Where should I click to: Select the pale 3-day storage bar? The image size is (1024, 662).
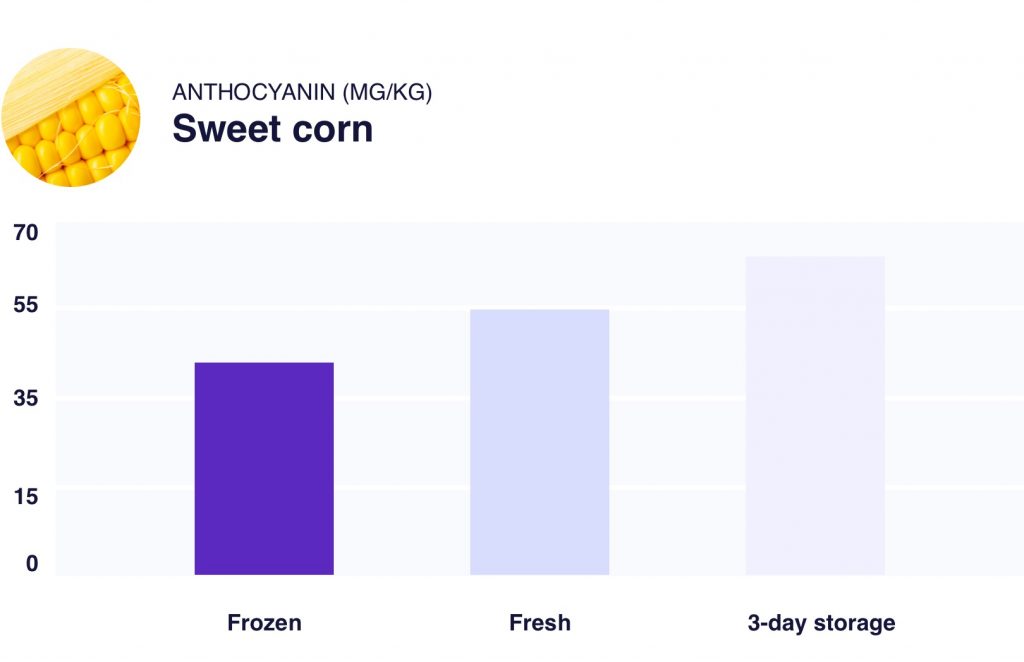pos(815,415)
